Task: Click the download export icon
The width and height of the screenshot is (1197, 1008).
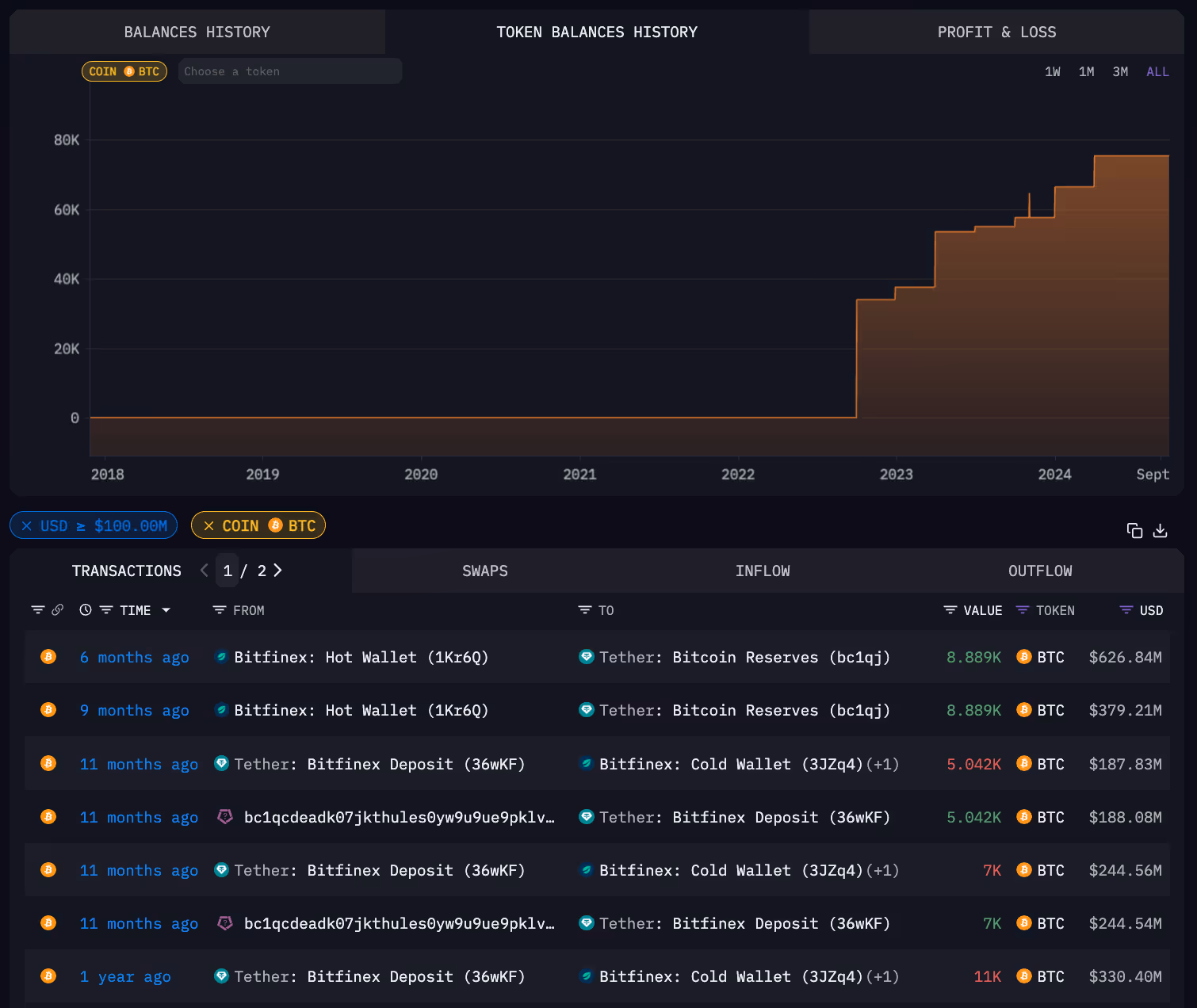Action: click(x=1161, y=530)
